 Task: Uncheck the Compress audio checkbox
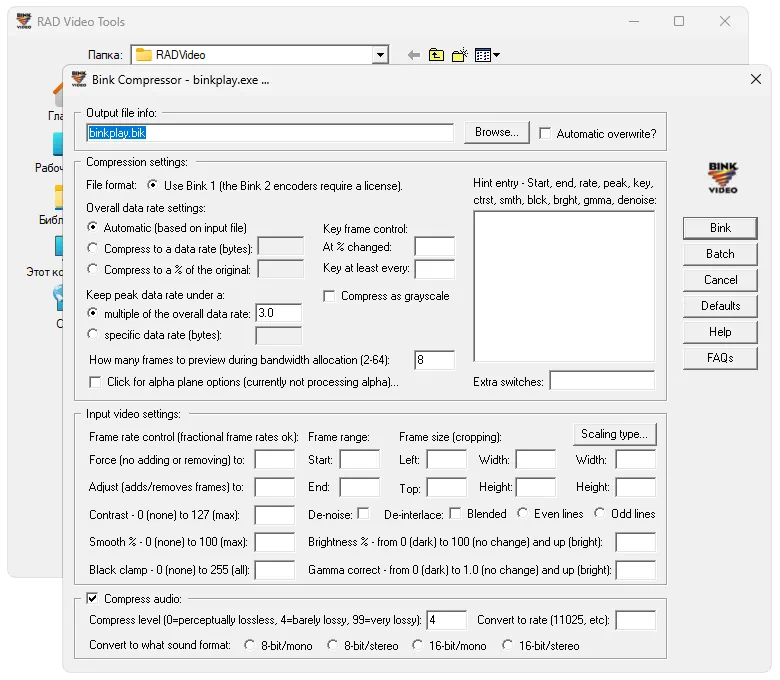coord(92,598)
